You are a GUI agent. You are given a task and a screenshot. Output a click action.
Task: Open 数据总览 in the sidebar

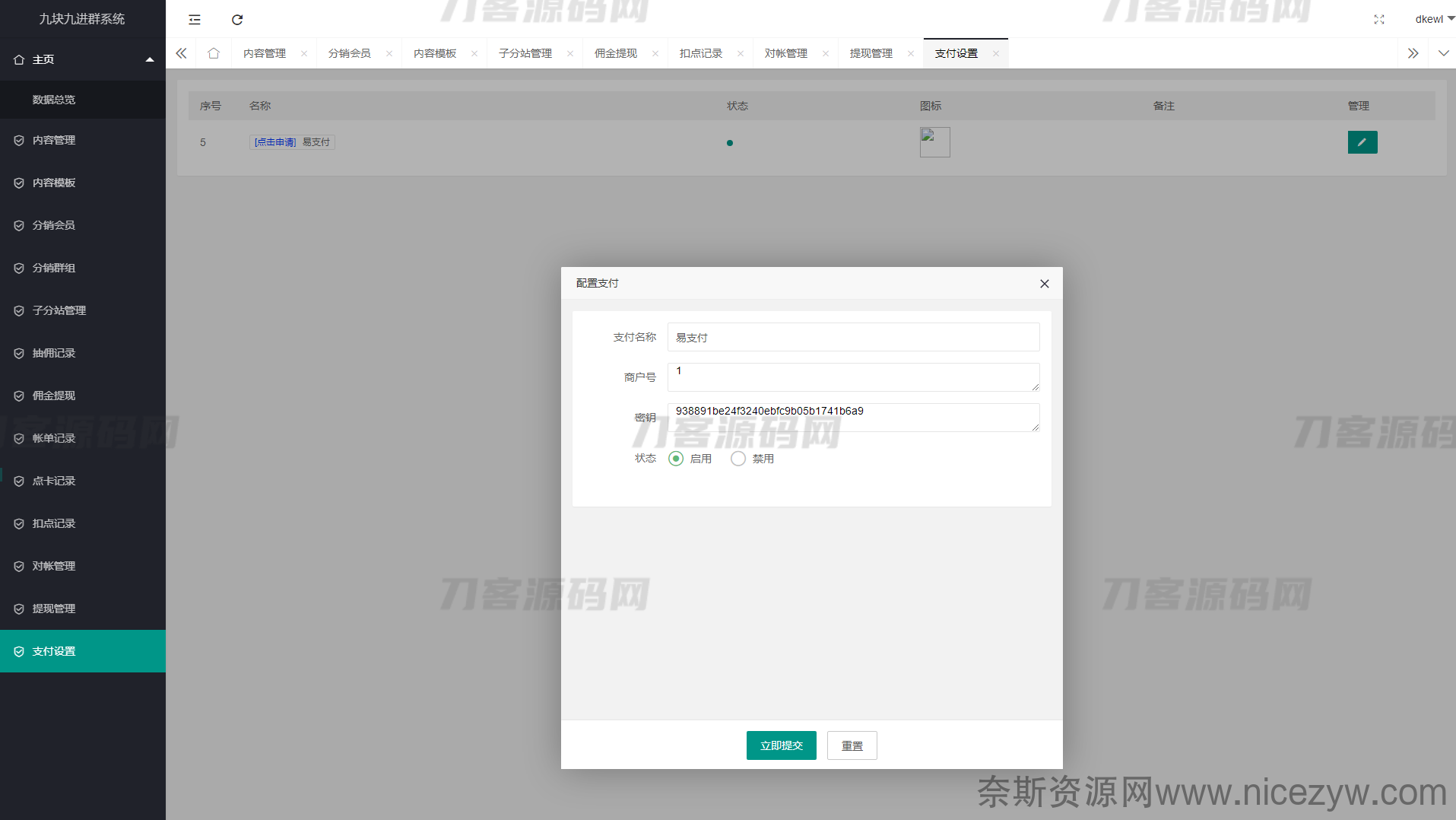click(x=83, y=100)
